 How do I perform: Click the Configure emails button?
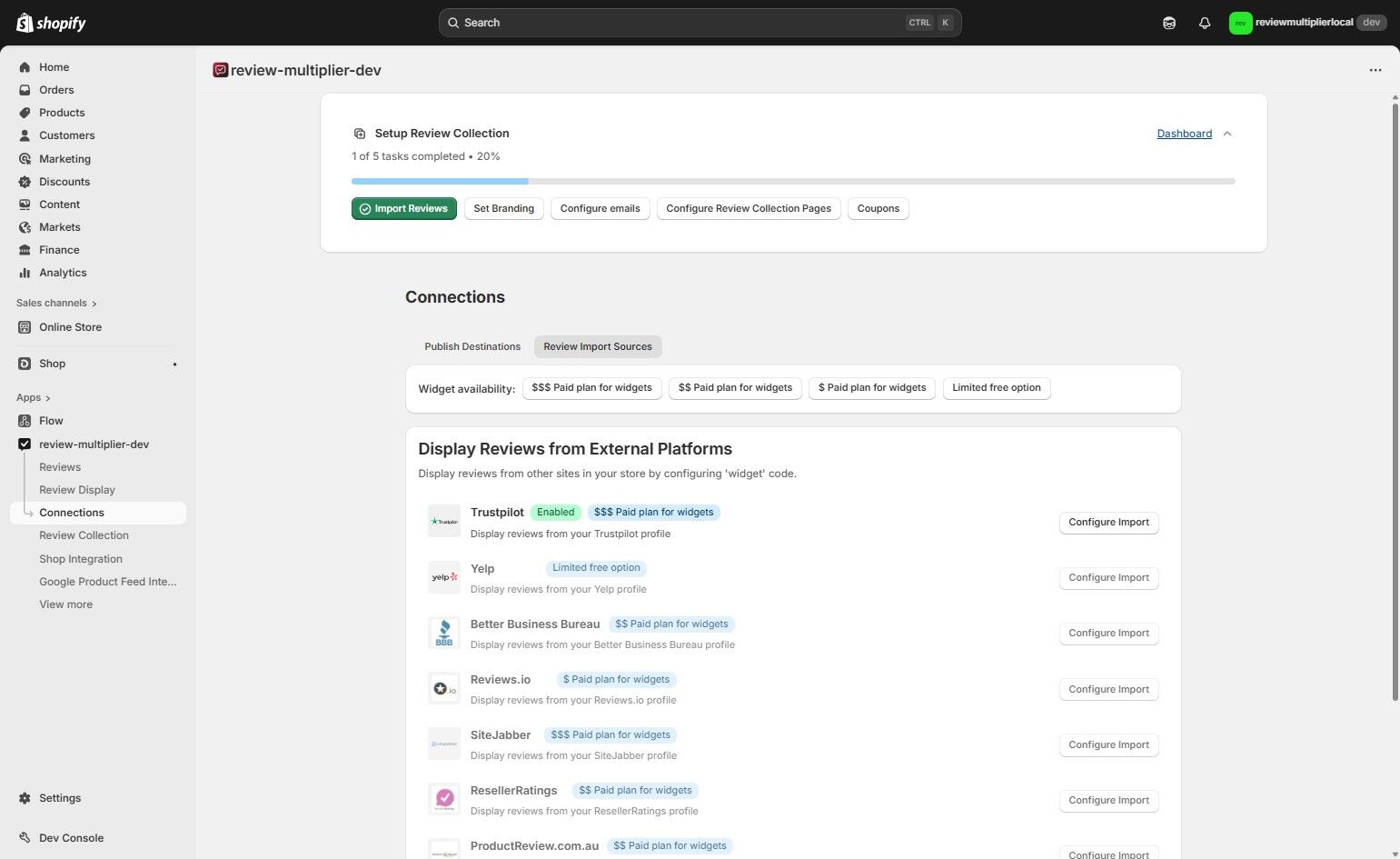[601, 209]
